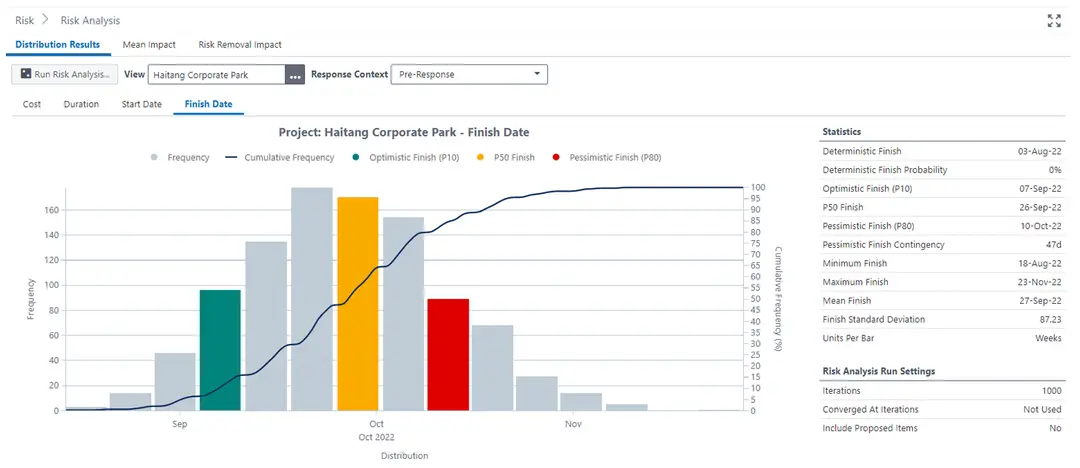1080x468 pixels.
Task: Click the Statistics section heading
Action: (842, 131)
